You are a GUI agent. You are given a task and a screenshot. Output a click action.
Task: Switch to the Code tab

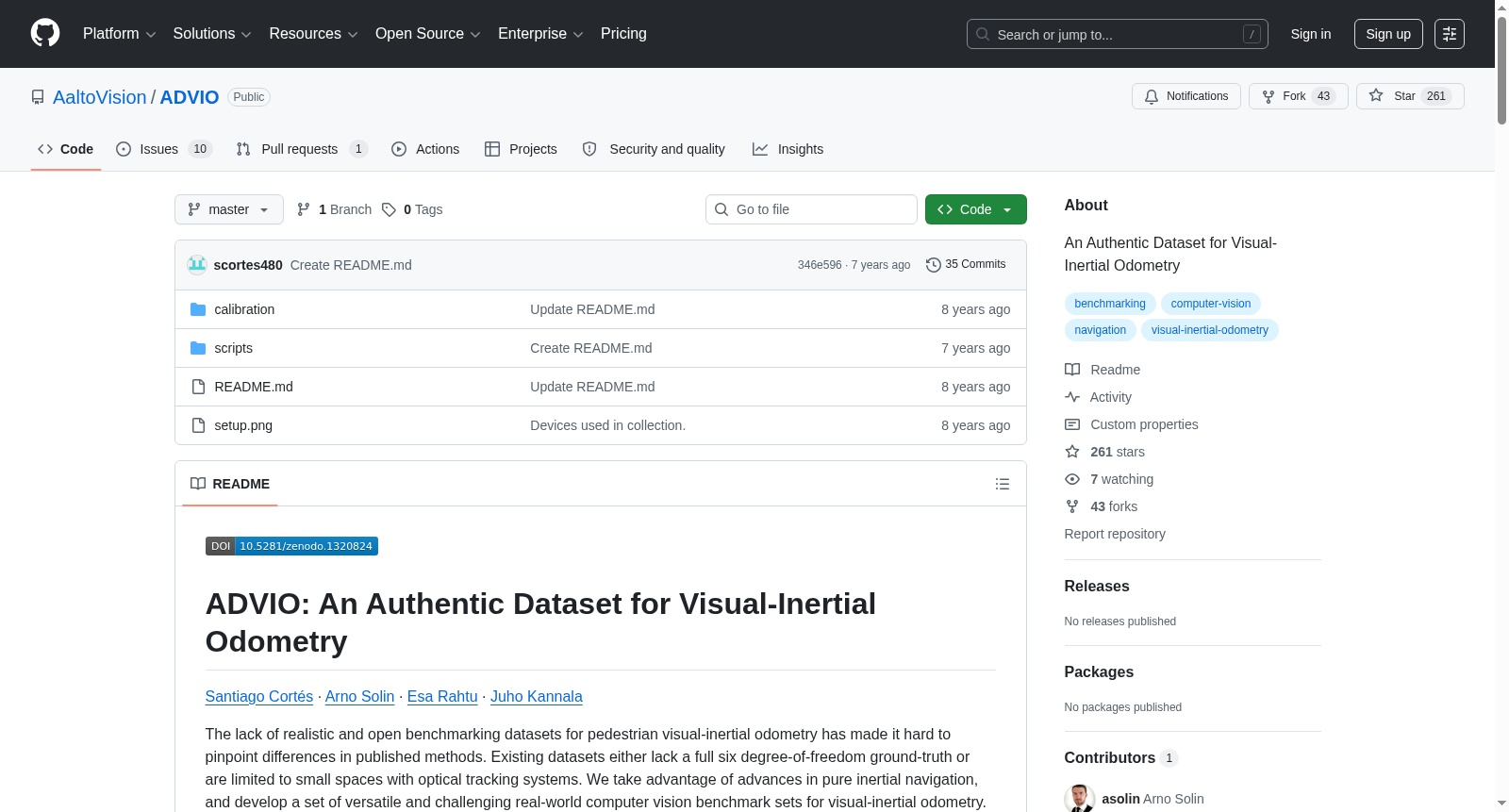66,149
